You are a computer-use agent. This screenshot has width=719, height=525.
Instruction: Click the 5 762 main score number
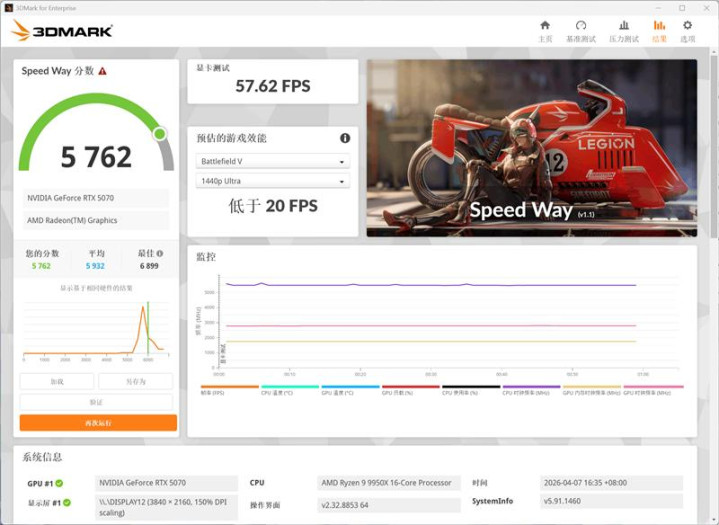click(96, 157)
